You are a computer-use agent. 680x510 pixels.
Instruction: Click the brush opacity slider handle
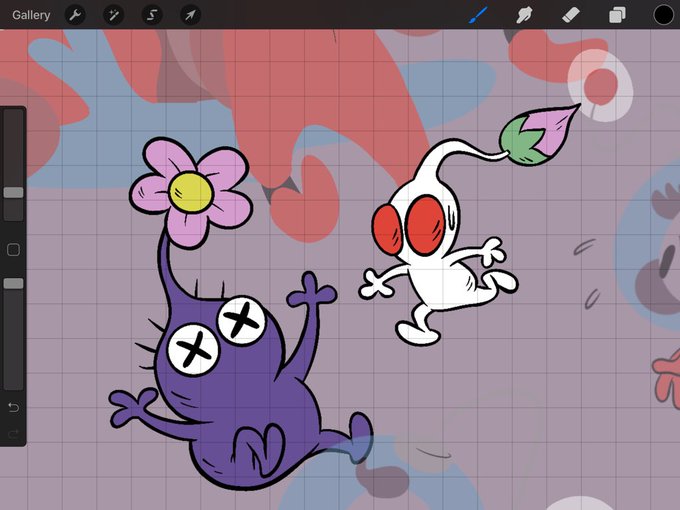click(x=13, y=284)
